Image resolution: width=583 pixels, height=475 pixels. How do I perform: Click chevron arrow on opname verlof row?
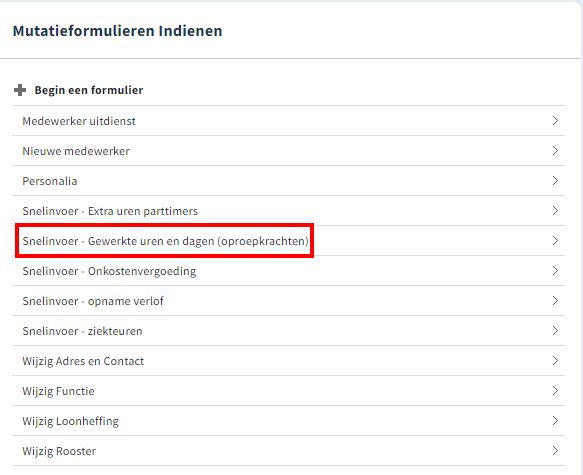coord(555,301)
